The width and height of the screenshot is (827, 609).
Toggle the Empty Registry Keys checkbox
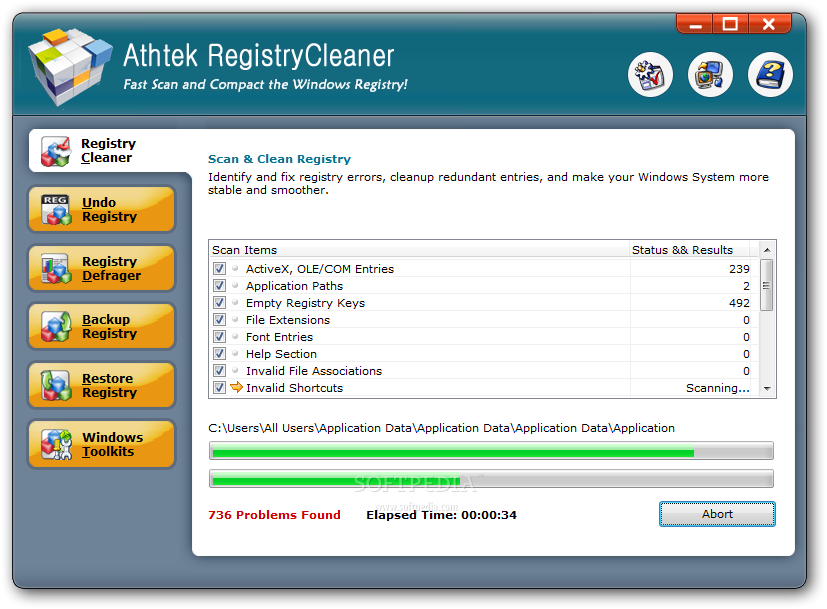[x=219, y=303]
